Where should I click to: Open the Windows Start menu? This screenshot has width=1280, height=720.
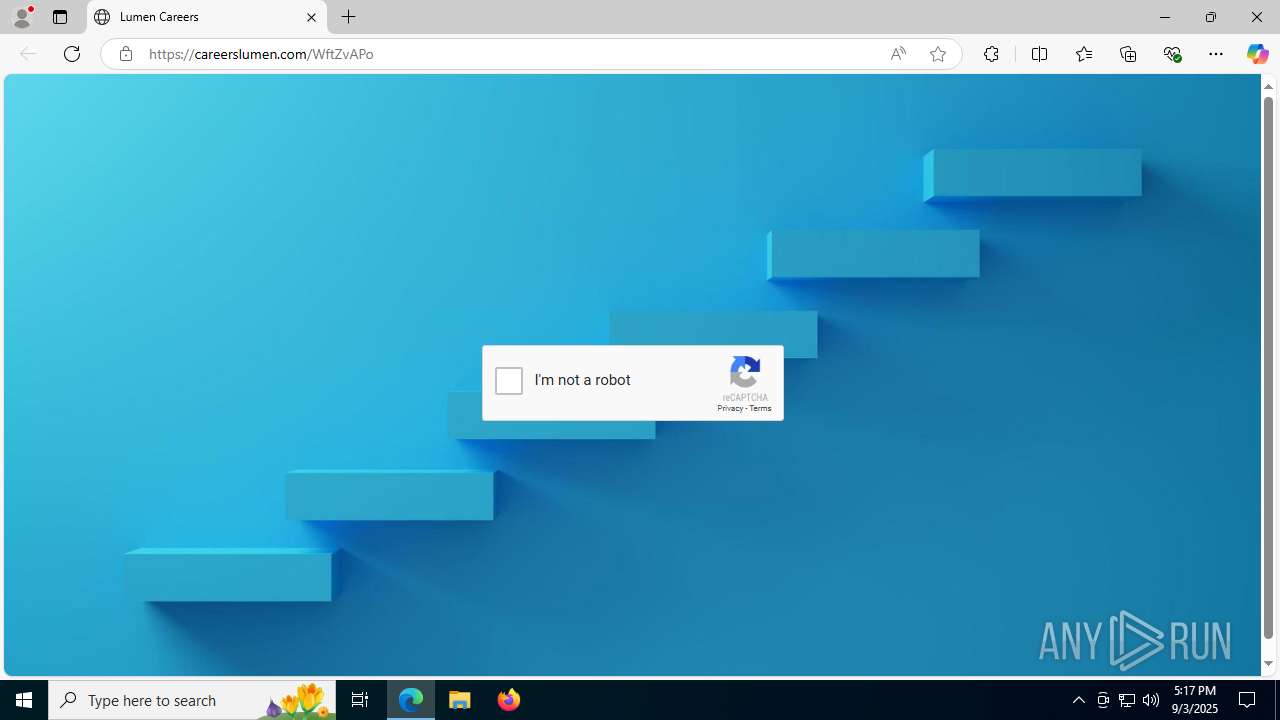click(x=24, y=700)
